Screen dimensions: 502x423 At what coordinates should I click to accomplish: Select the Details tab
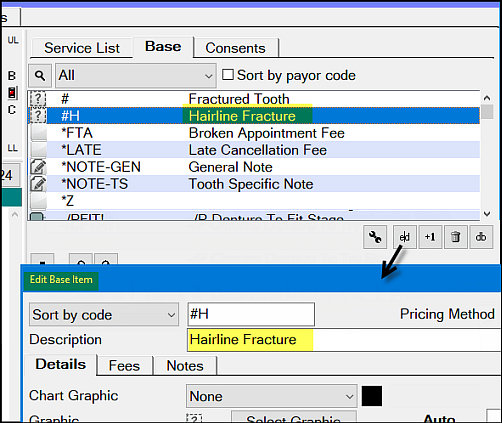[61, 364]
